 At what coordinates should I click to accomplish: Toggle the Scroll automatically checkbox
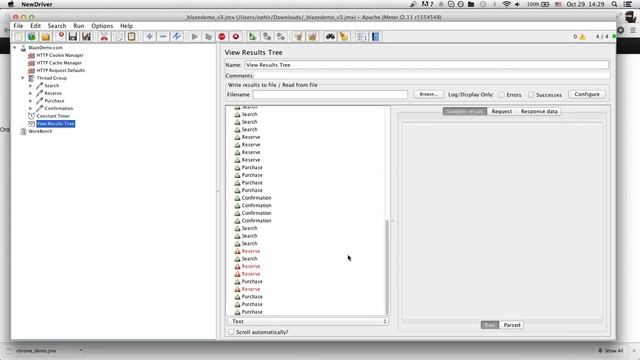click(231, 332)
